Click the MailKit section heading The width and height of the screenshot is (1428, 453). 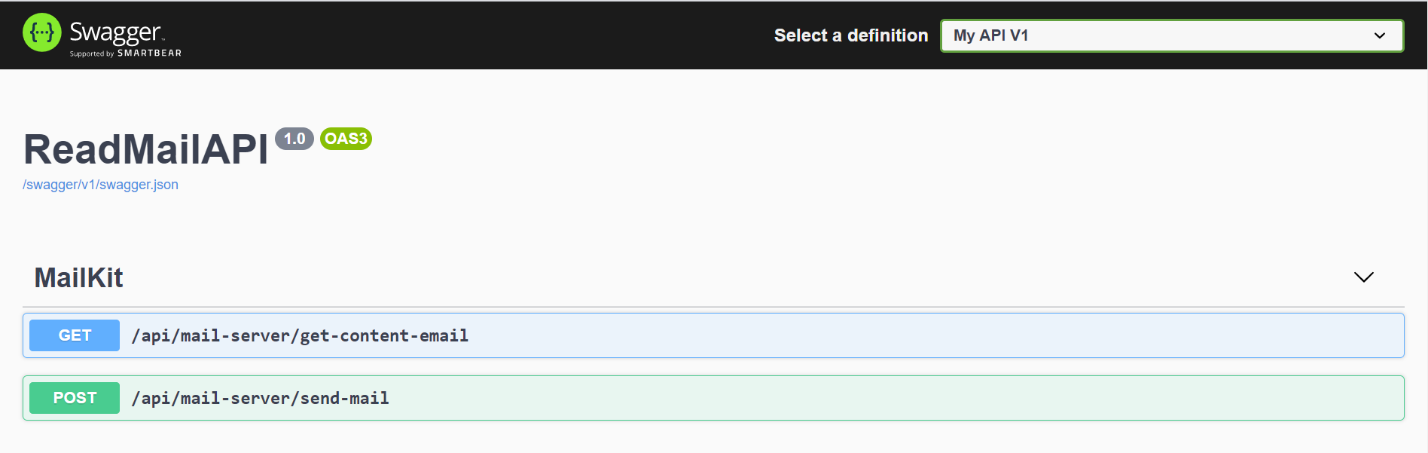coord(79,278)
